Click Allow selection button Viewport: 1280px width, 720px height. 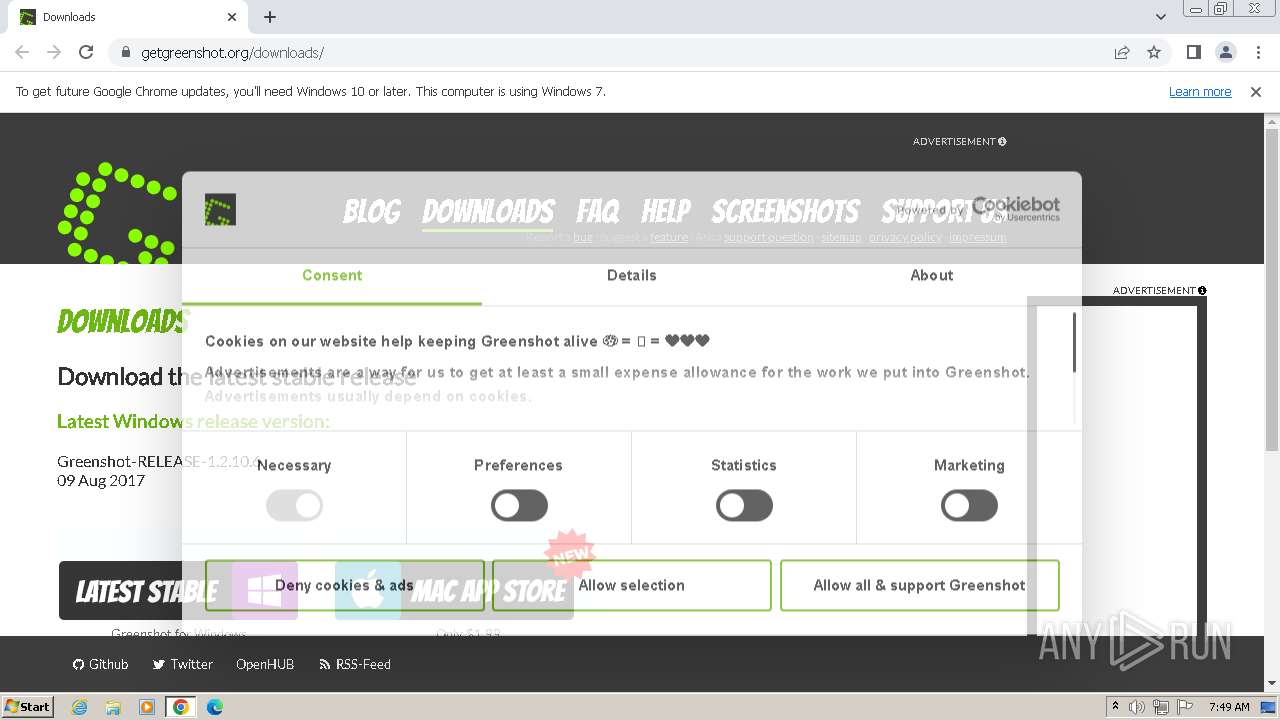point(632,585)
